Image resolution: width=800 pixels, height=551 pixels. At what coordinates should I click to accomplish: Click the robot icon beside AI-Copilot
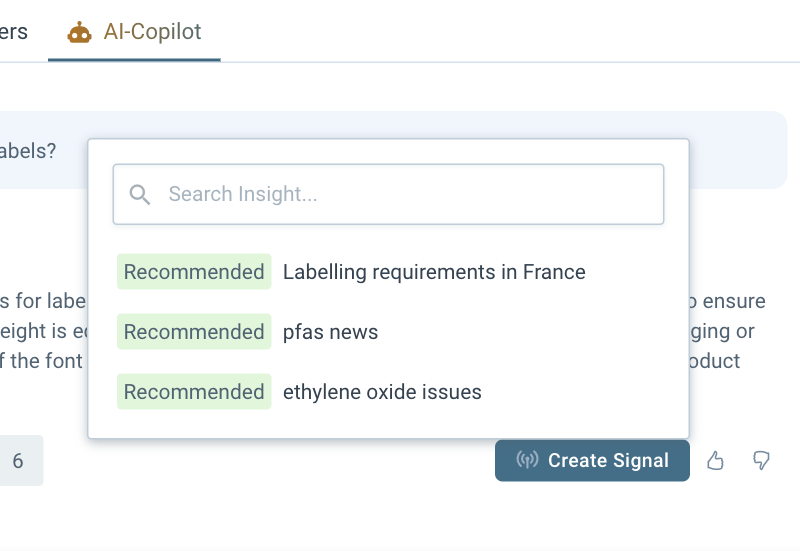(x=79, y=33)
